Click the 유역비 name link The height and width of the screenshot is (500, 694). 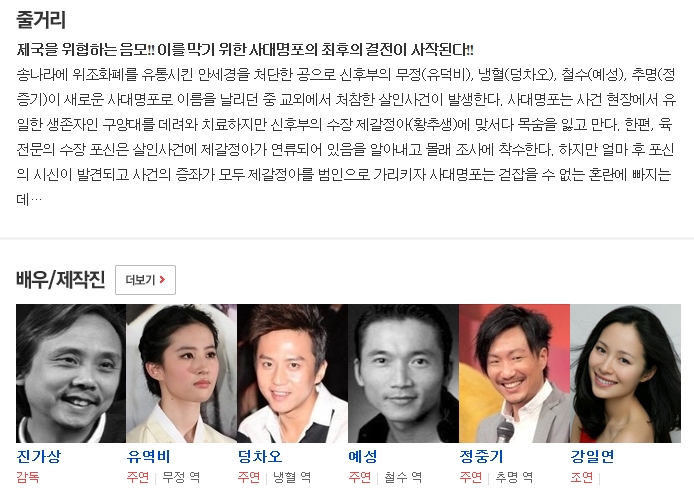[148, 456]
